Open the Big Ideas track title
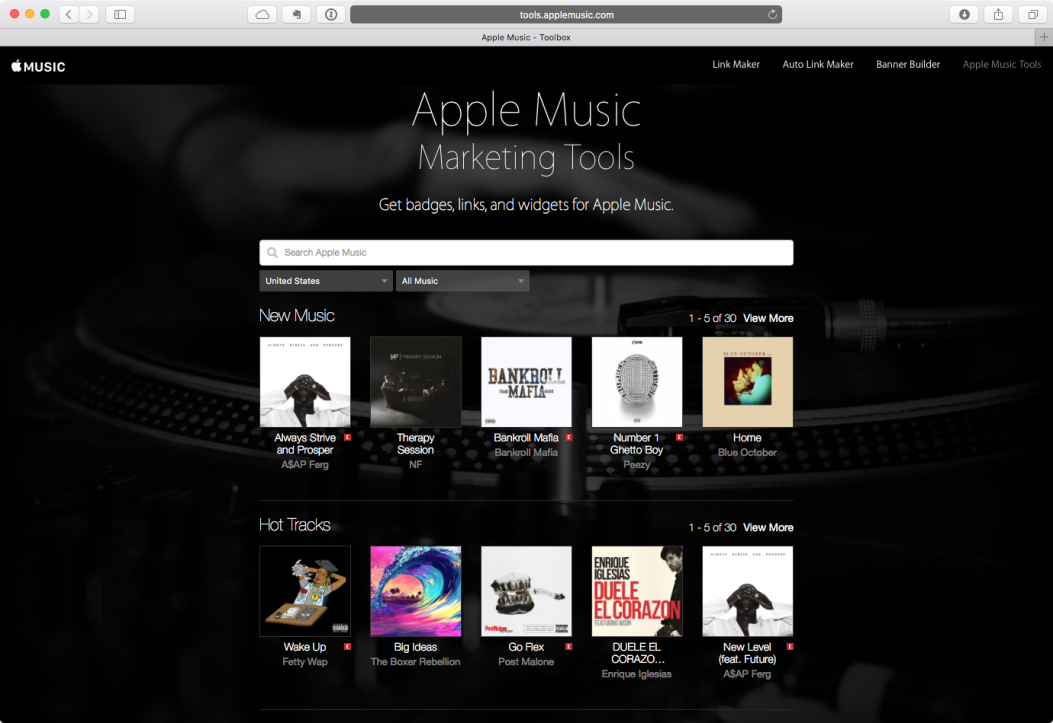Viewport: 1053px width, 723px height. [x=415, y=647]
